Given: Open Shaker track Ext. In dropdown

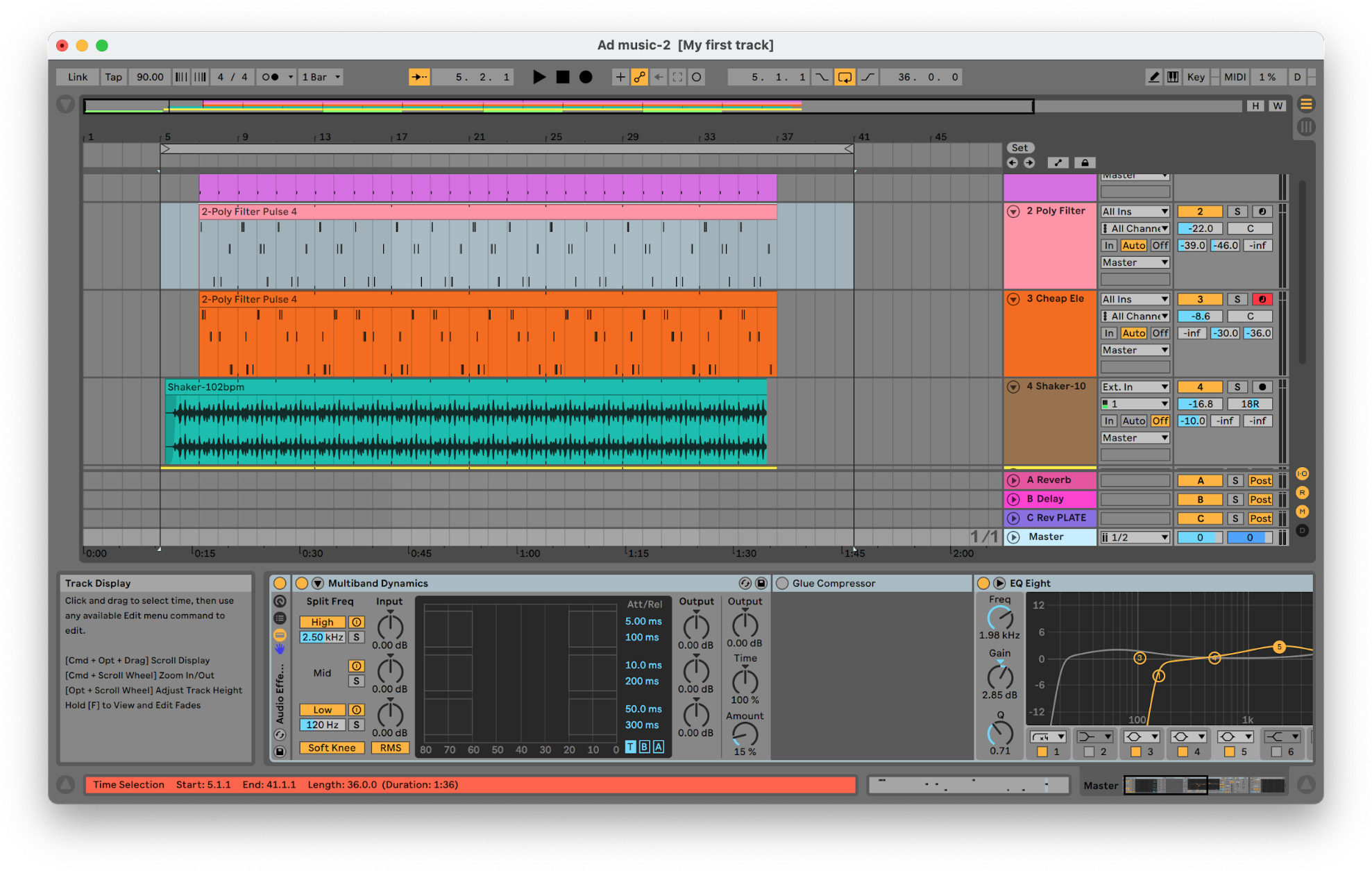Looking at the screenshot, I should [x=1135, y=387].
